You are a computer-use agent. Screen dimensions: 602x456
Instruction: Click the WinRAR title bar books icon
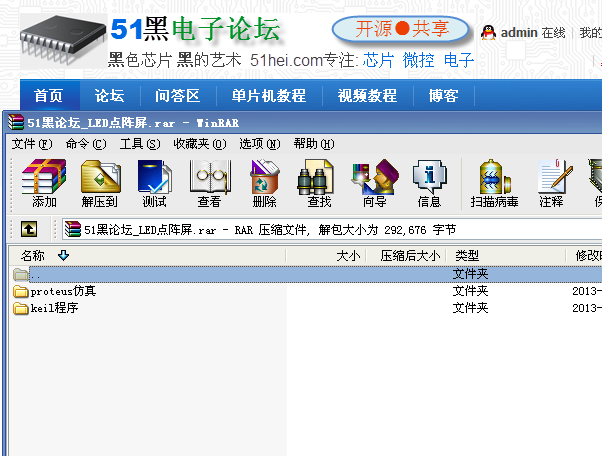point(16,122)
